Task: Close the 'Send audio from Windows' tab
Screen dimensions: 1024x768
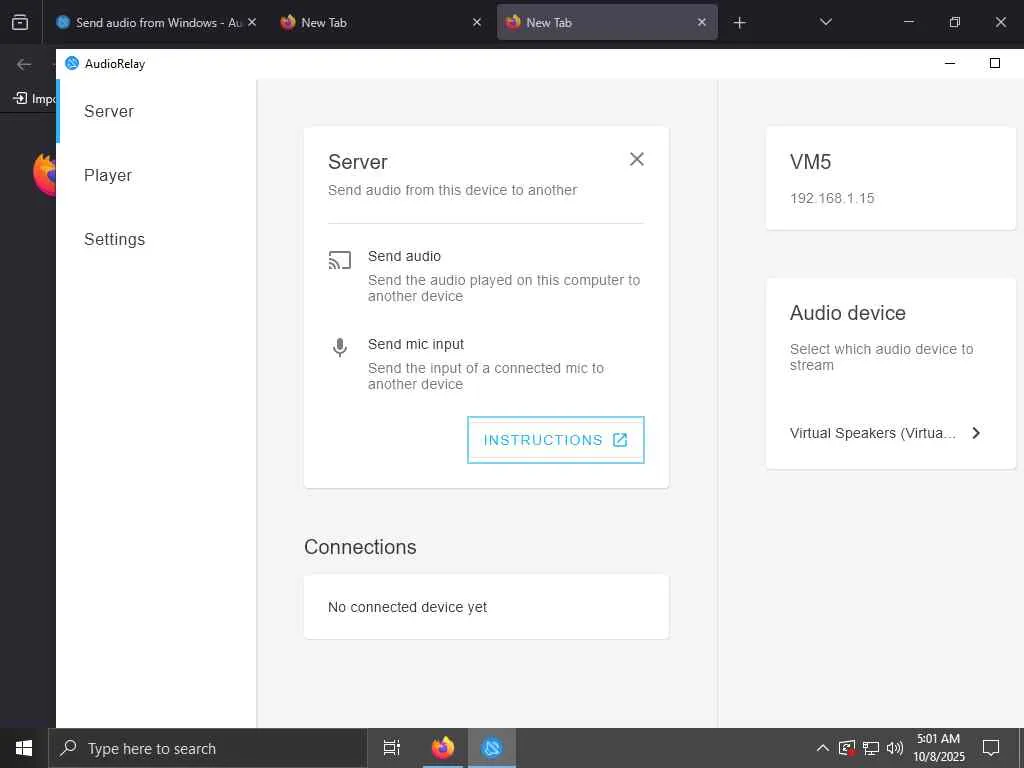Action: [252, 22]
